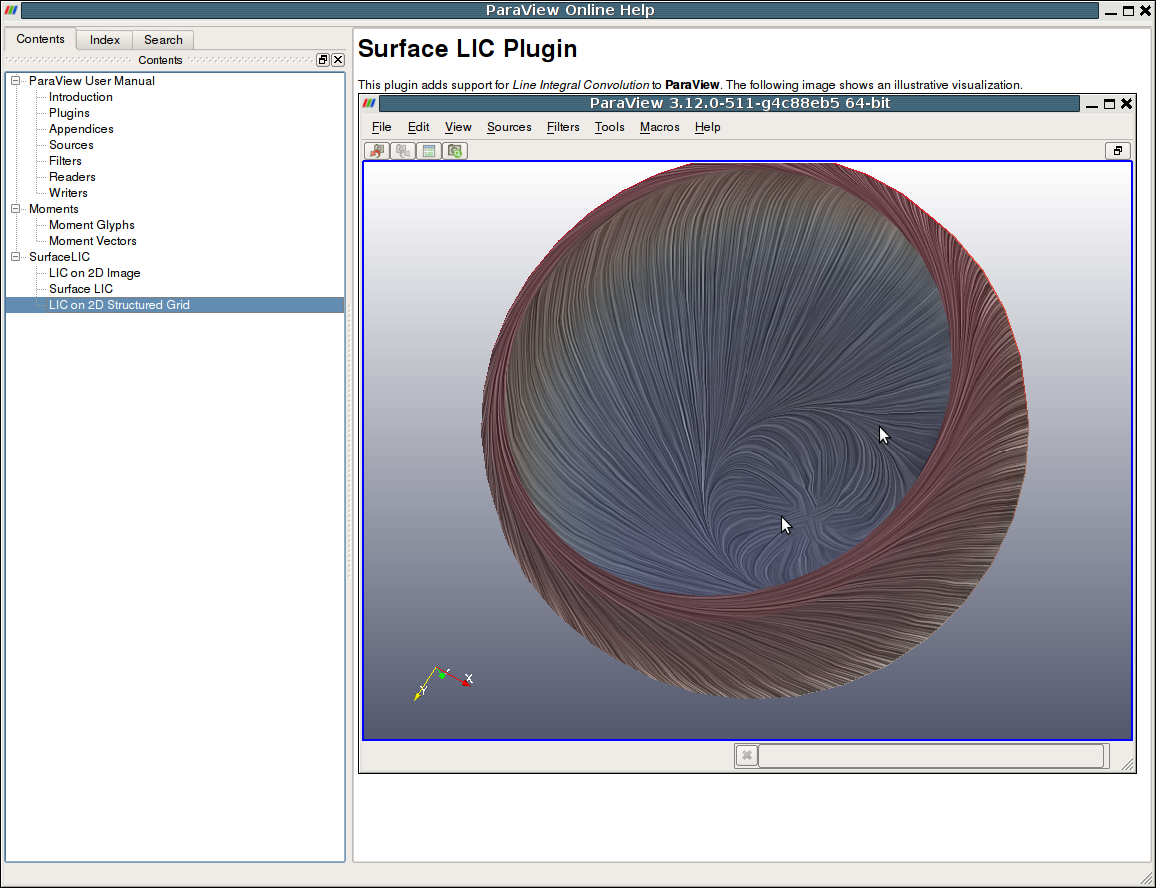This screenshot has width=1156, height=888.
Task: Collapse the SurfaceLIC tree node
Action: point(13,257)
